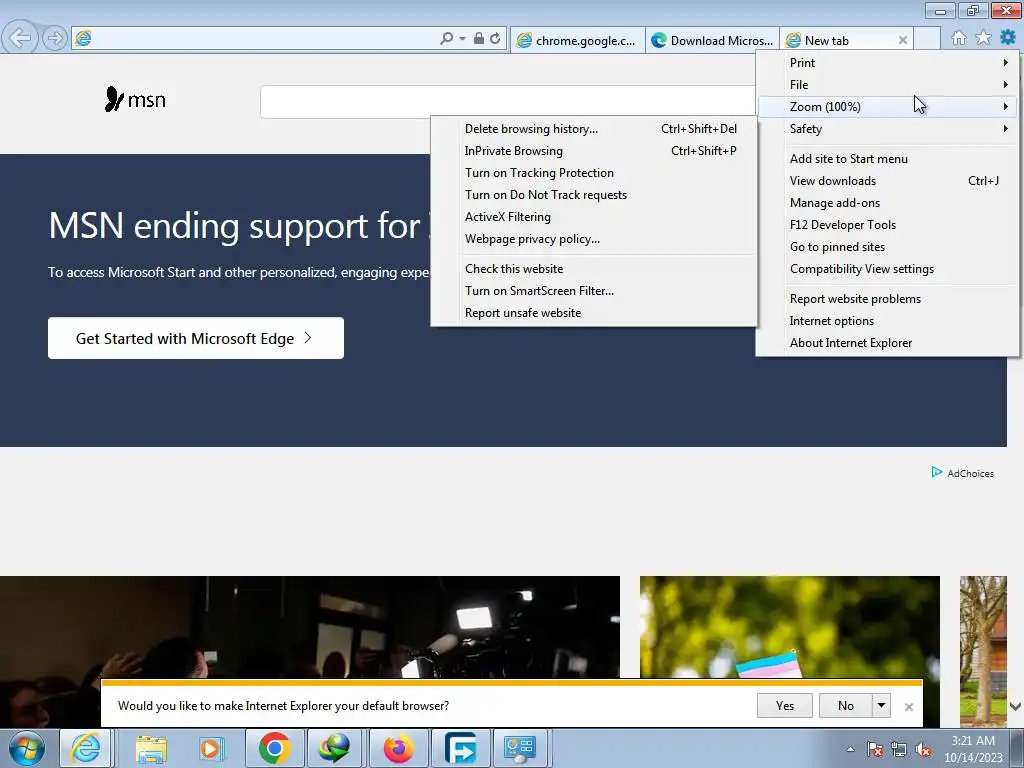Viewport: 1024px width, 768px height.
Task: Launch Windows Media Player from taskbar
Action: [x=210, y=748]
